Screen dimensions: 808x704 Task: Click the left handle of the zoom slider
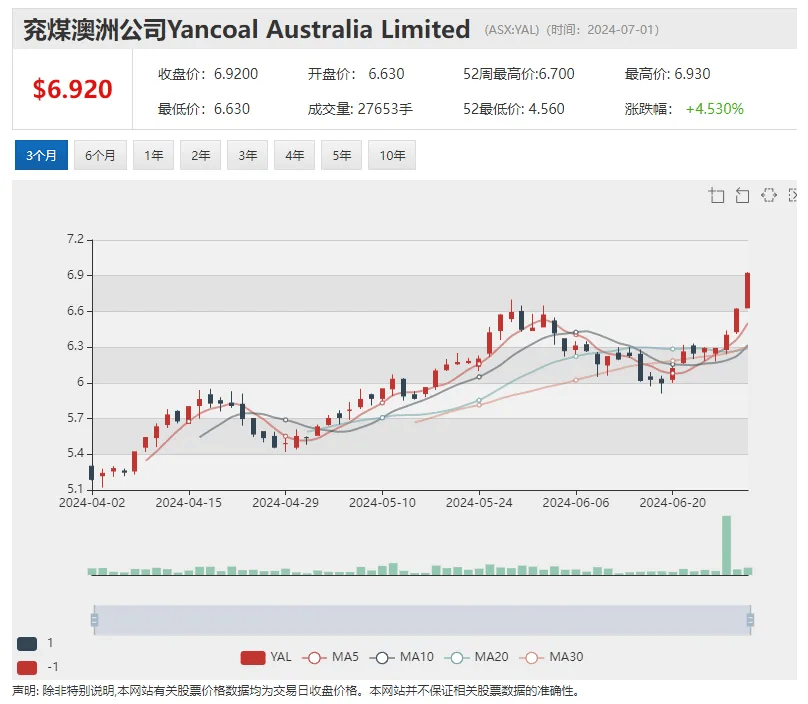pos(94,619)
